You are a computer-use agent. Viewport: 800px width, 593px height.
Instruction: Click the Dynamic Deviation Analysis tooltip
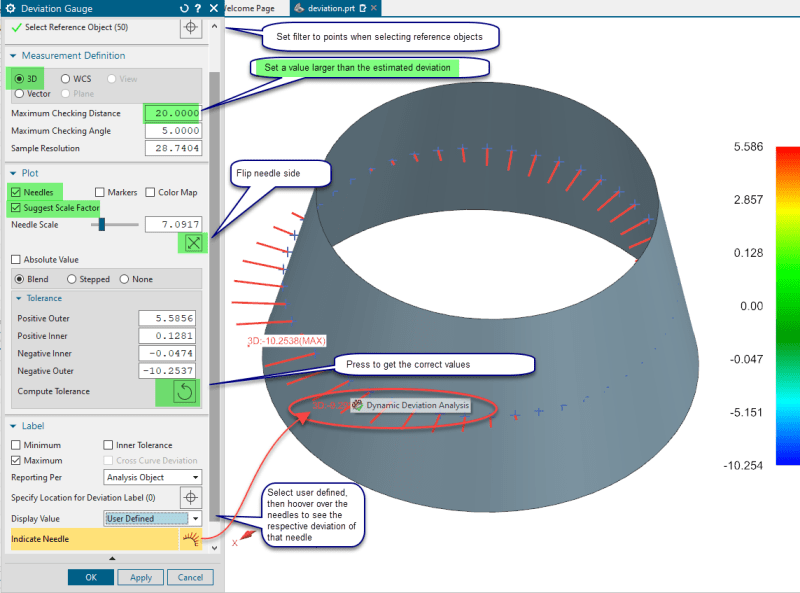(410, 405)
